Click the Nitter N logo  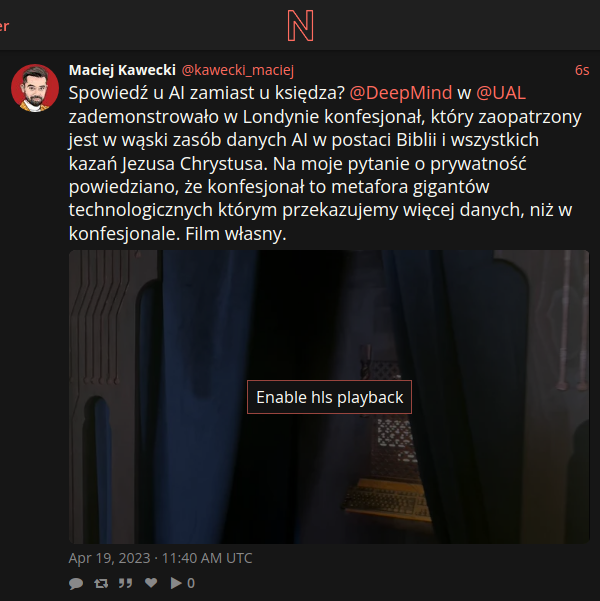[301, 26]
